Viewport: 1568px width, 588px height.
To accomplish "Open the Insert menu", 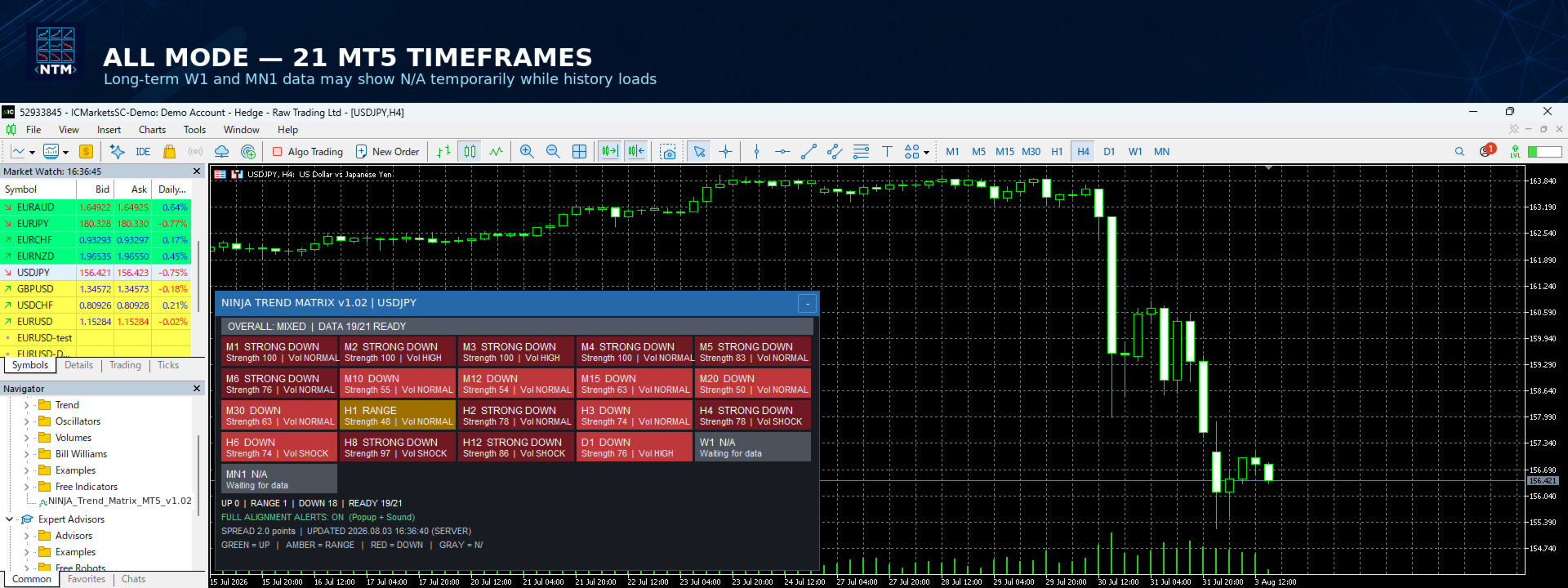I will (x=109, y=130).
